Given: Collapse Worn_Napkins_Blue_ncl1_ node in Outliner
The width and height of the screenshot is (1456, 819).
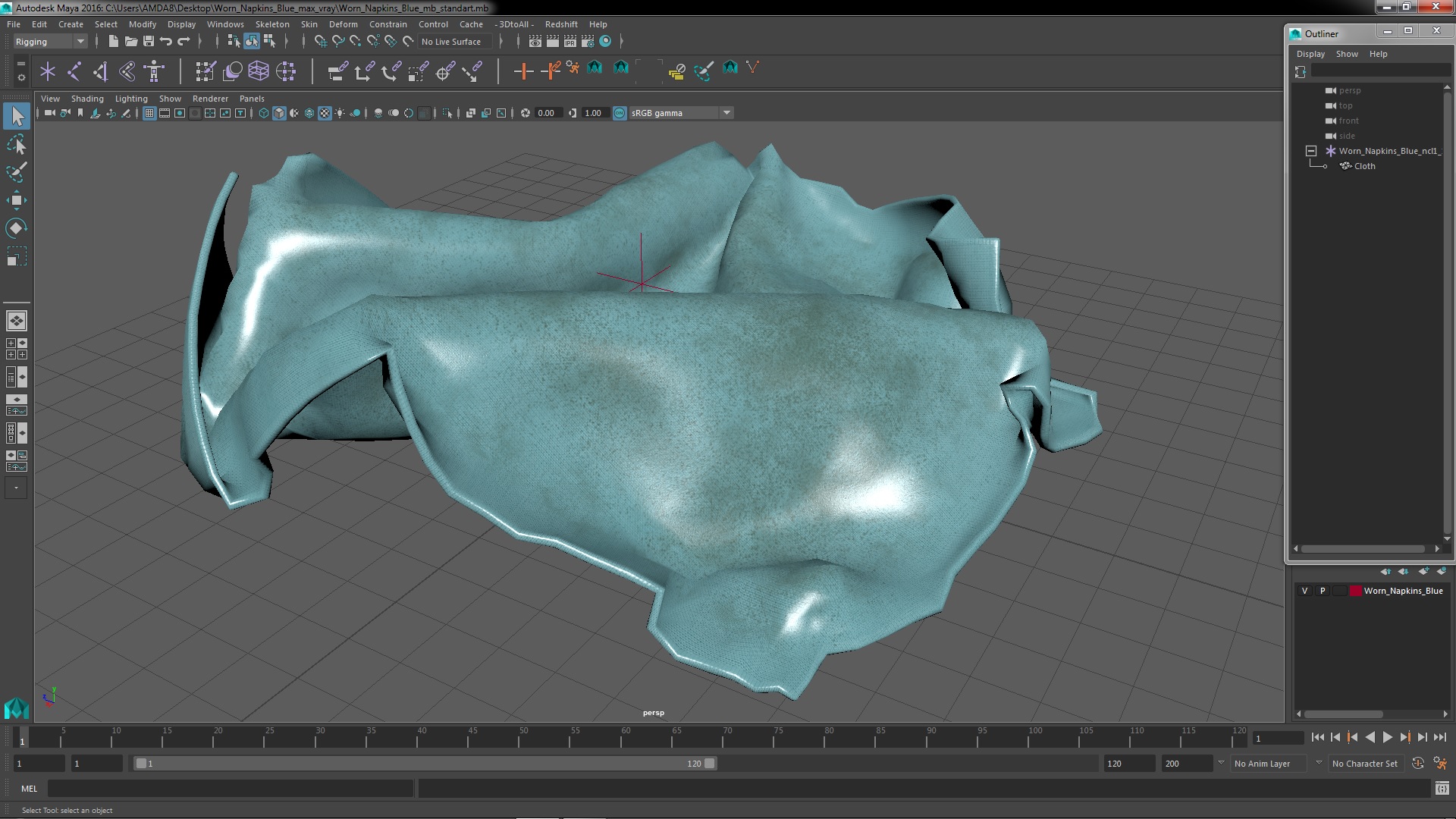Looking at the screenshot, I should point(1310,151).
